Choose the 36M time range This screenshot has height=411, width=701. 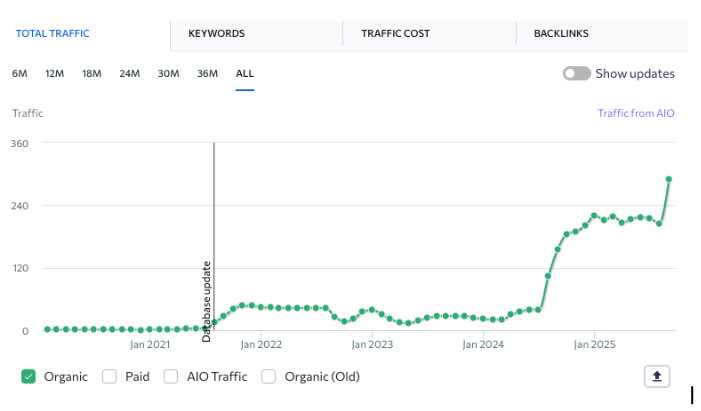pyautogui.click(x=207, y=74)
